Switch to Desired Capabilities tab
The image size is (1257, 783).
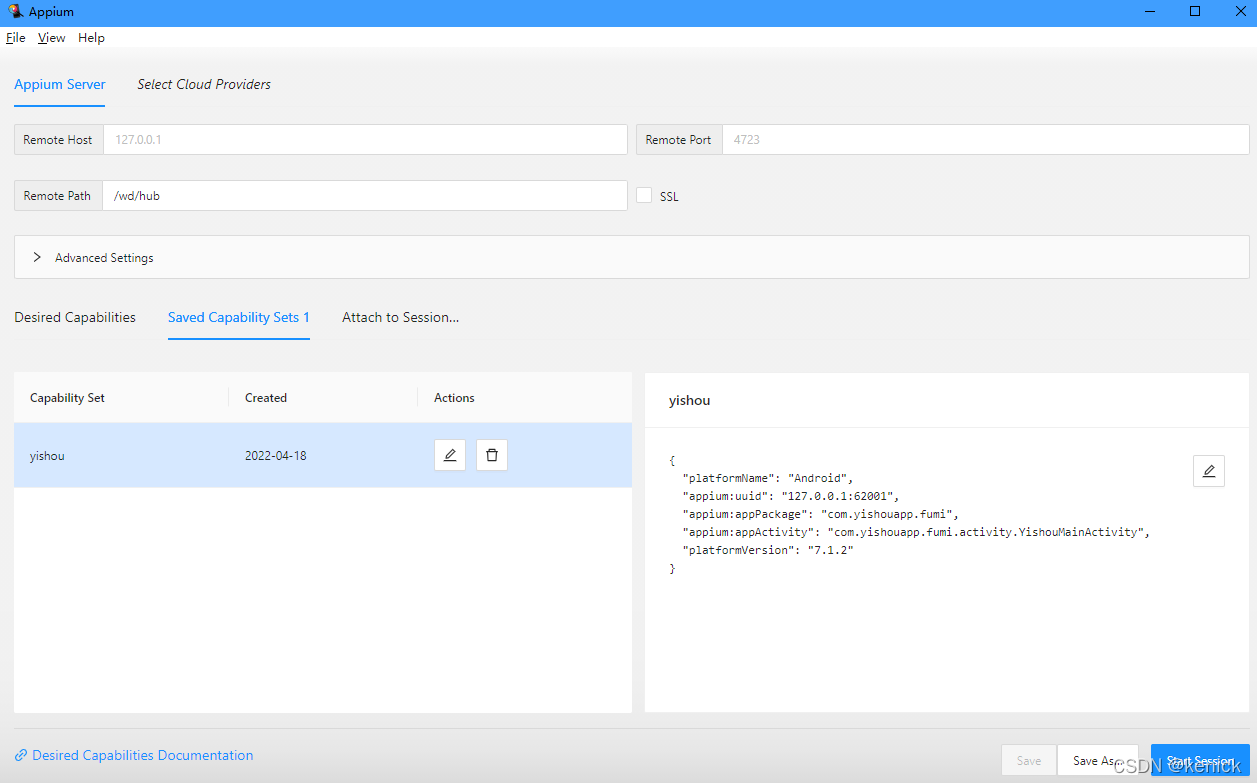75,317
